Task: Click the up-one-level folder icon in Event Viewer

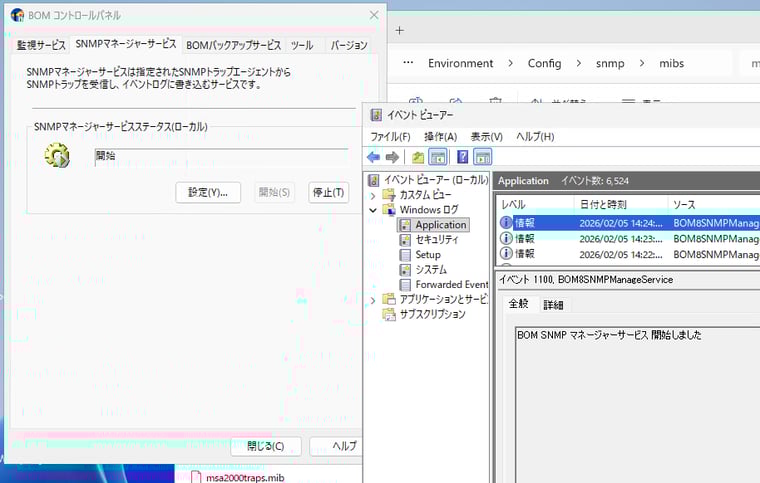Action: tap(418, 157)
